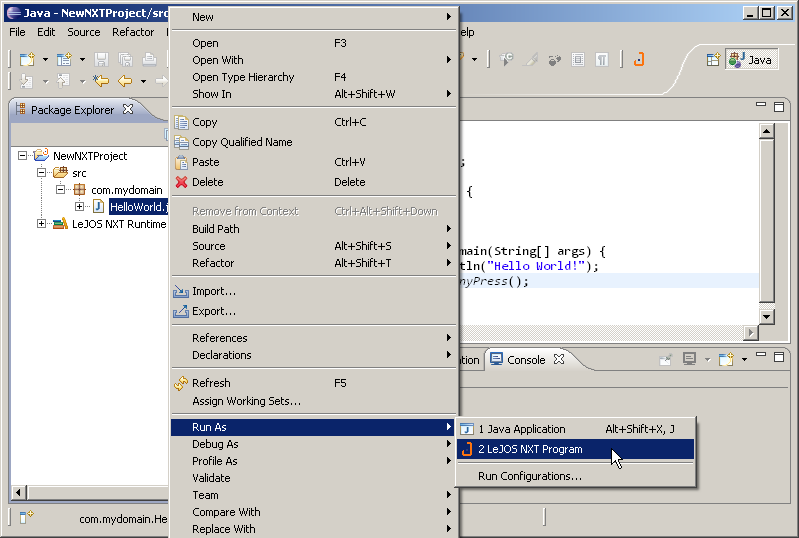Click the Print toolbar icon
Viewport: 799px width, 538px height.
(x=149, y=60)
